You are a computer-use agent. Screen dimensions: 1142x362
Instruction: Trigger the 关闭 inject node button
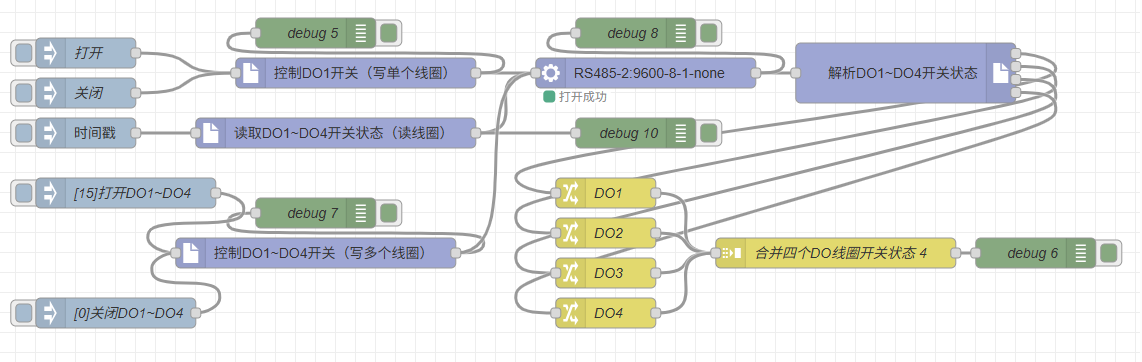tap(24, 93)
